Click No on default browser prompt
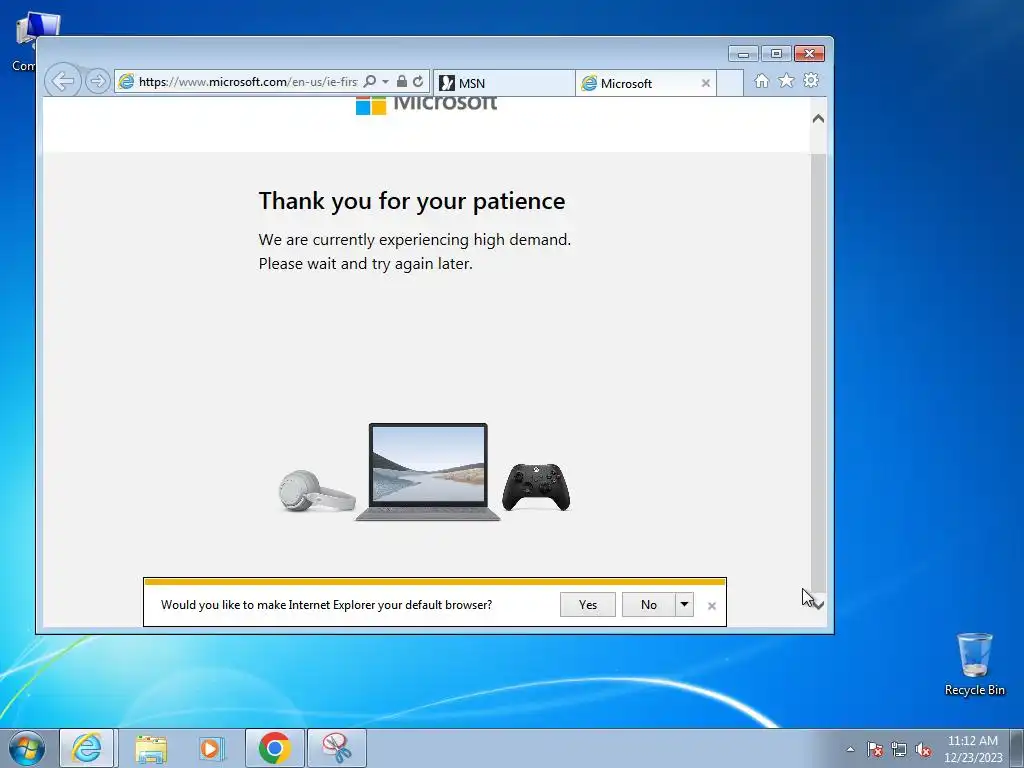1024x768 pixels. pos(648,605)
